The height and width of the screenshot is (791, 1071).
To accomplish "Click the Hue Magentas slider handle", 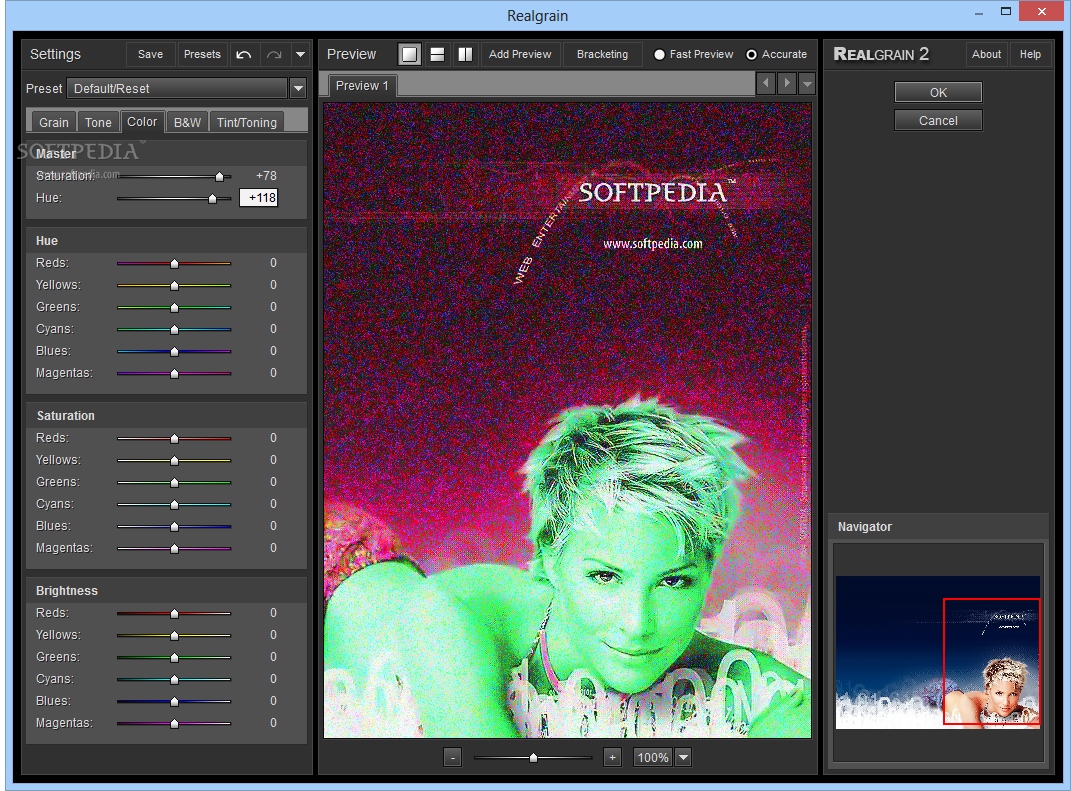I will click(x=174, y=374).
